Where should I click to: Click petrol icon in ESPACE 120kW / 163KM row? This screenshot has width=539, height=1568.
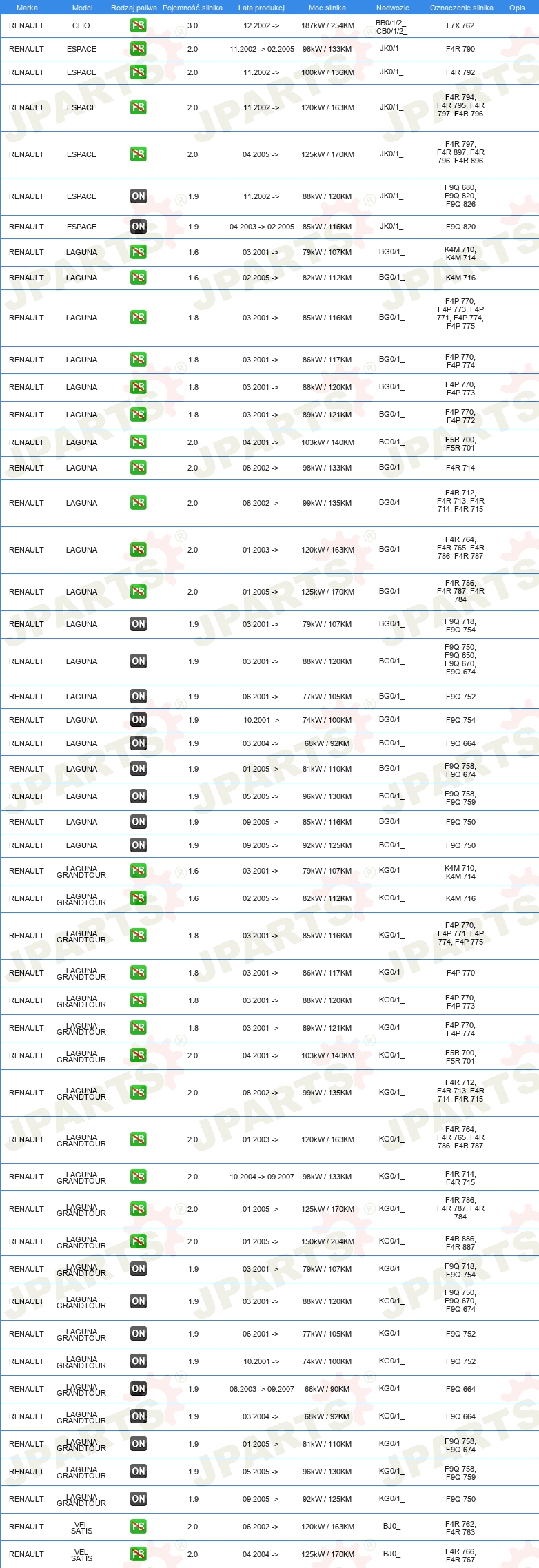139,107
